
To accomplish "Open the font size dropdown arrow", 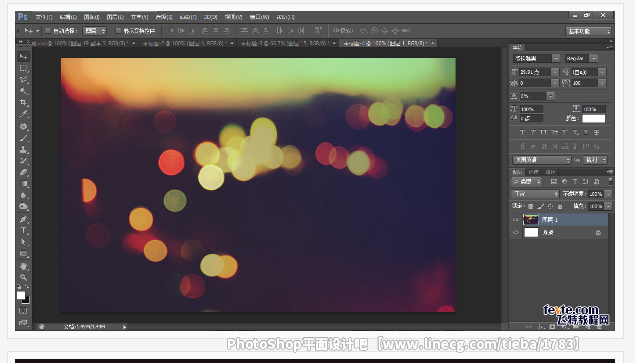I will tap(555, 72).
